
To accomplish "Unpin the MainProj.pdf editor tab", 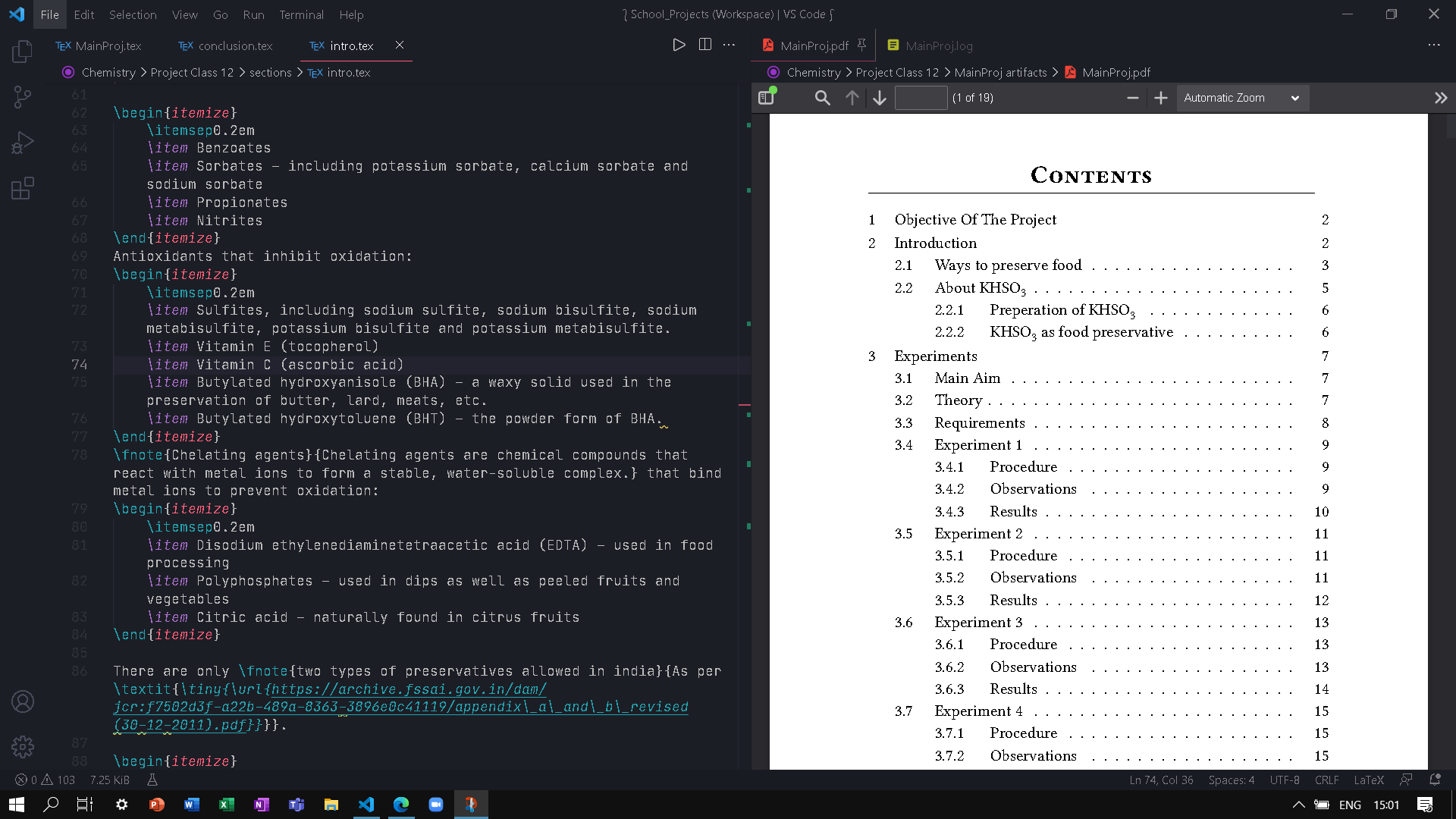I will (x=862, y=45).
